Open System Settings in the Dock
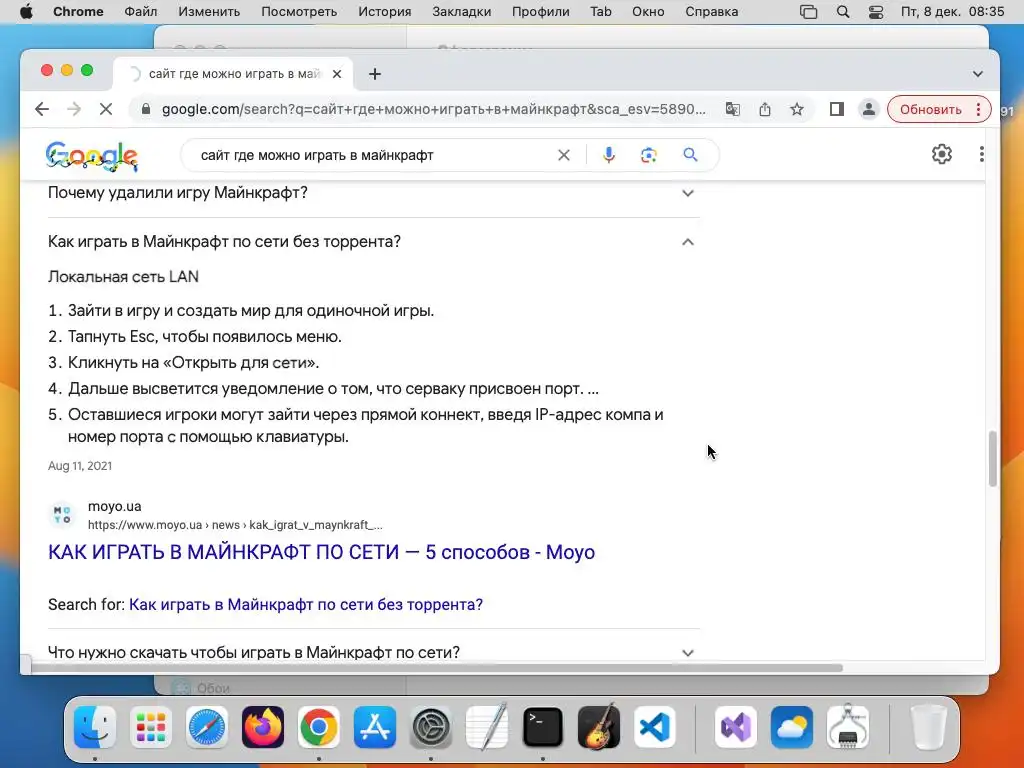 point(431,727)
